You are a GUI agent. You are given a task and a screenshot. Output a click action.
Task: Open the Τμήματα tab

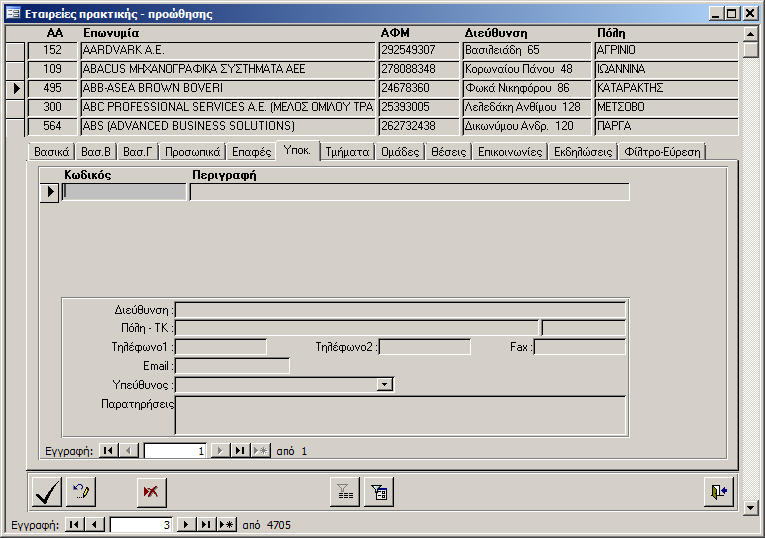[349, 152]
